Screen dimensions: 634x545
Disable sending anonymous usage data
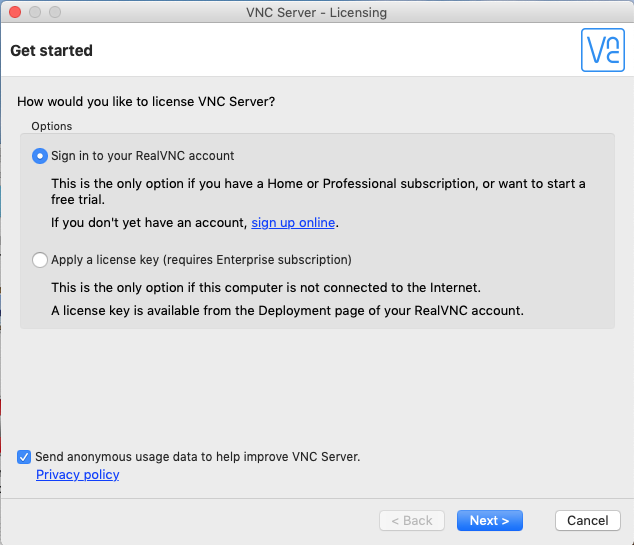click(x=24, y=457)
